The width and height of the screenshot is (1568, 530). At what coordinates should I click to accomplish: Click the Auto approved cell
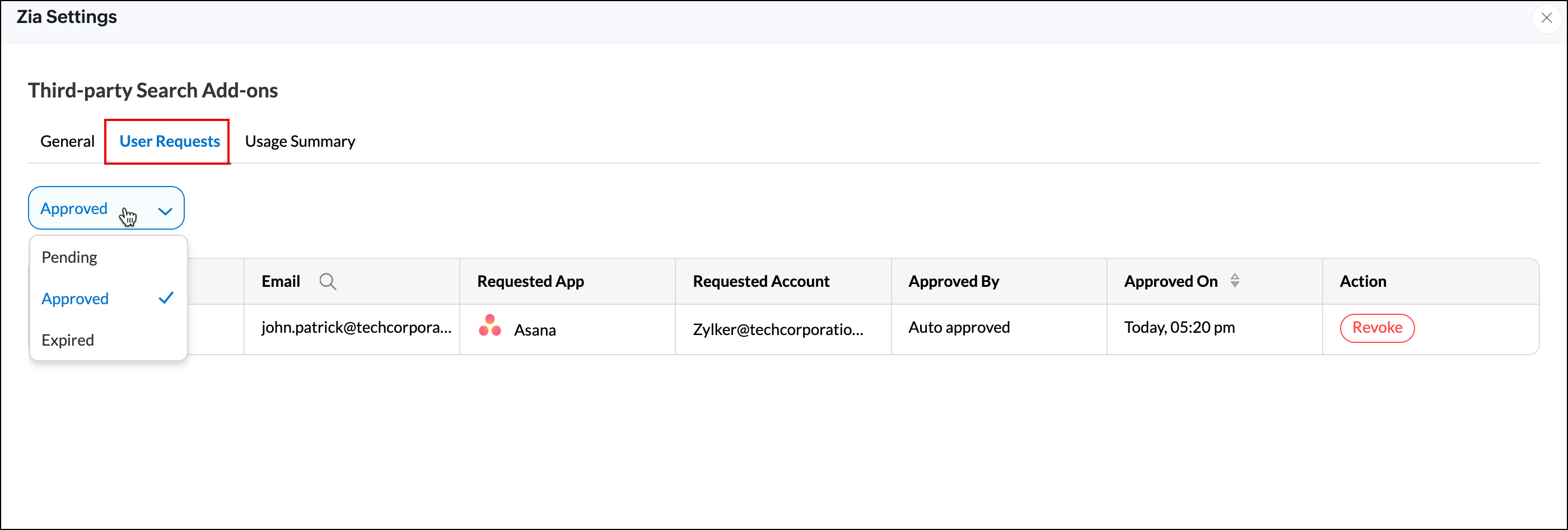959,328
